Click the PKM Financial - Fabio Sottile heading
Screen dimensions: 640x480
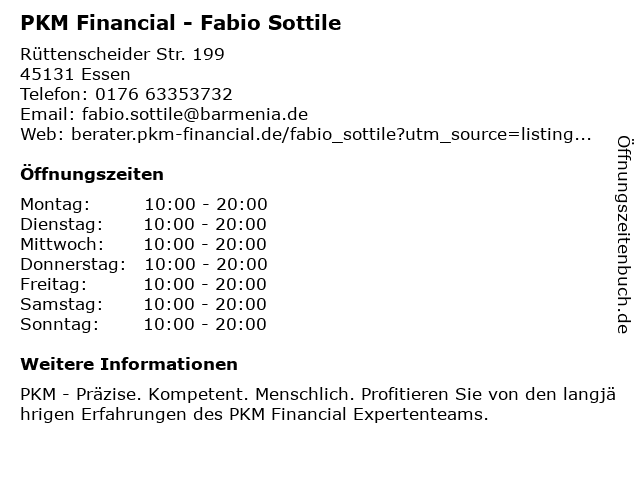(x=180, y=22)
